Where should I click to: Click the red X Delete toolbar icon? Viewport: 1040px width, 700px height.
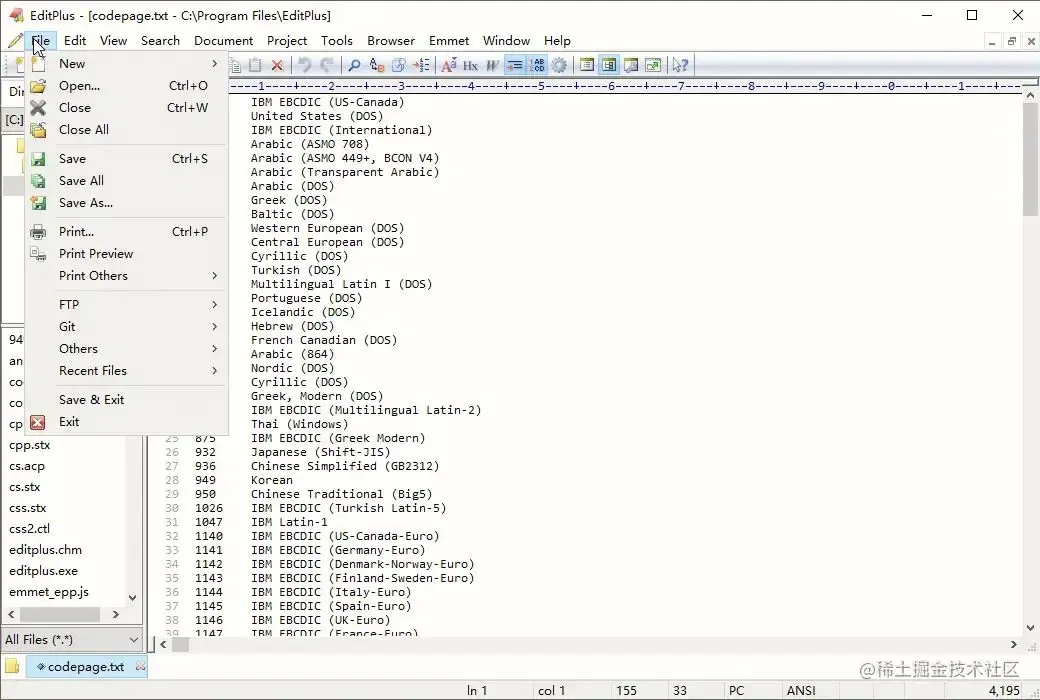click(x=277, y=65)
